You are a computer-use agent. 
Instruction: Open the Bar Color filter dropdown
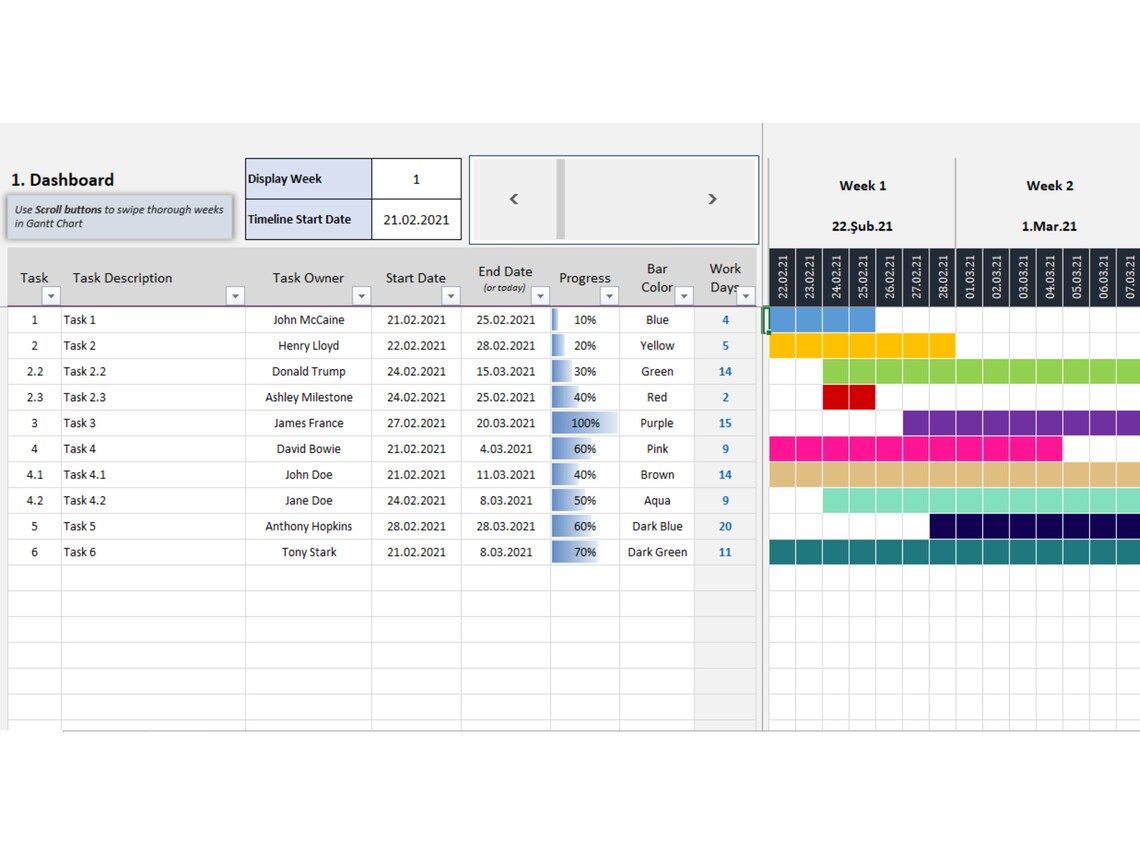(684, 296)
